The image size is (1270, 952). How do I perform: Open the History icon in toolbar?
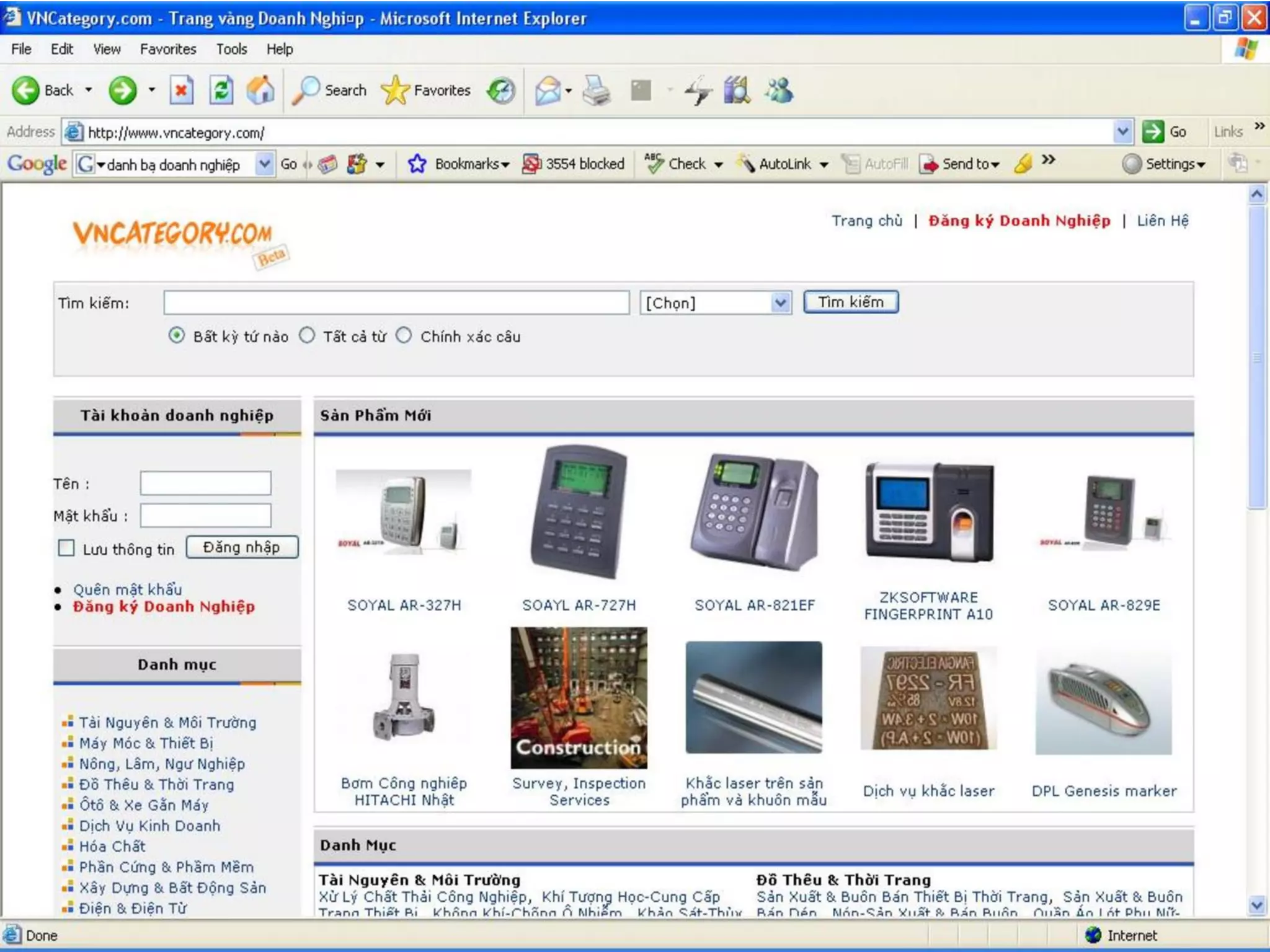click(x=501, y=90)
